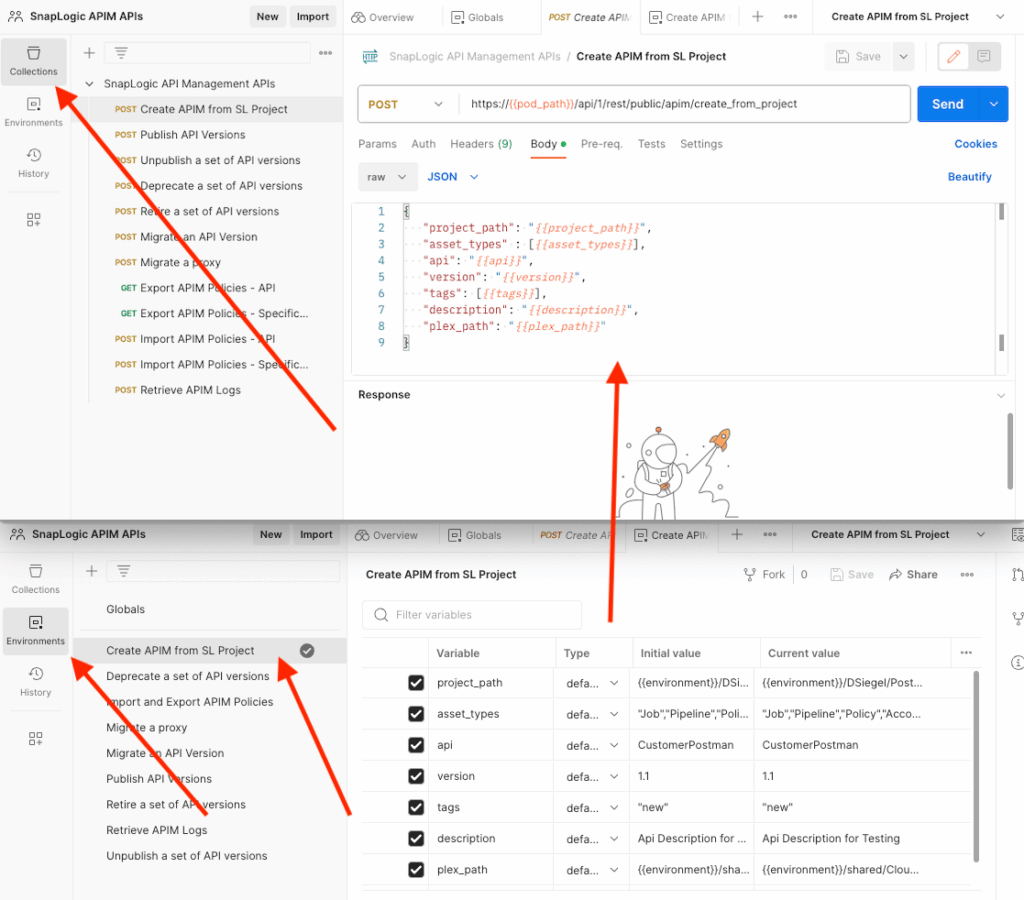Screen dimensions: 1024x900
Task: Click the magnifier icon in Filter variables
Action: click(x=379, y=615)
